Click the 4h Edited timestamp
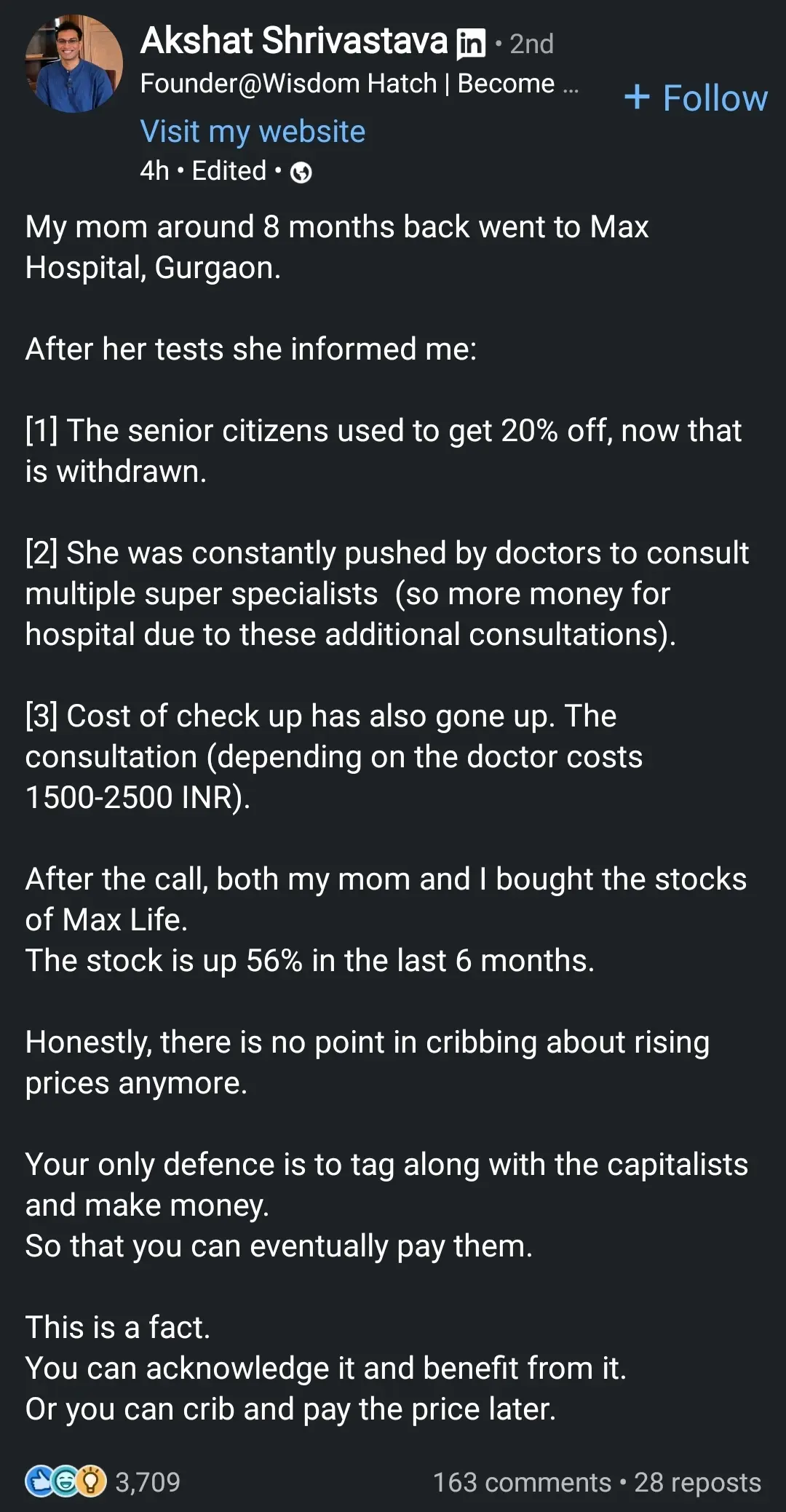Image resolution: width=786 pixels, height=1512 pixels. pos(203,171)
